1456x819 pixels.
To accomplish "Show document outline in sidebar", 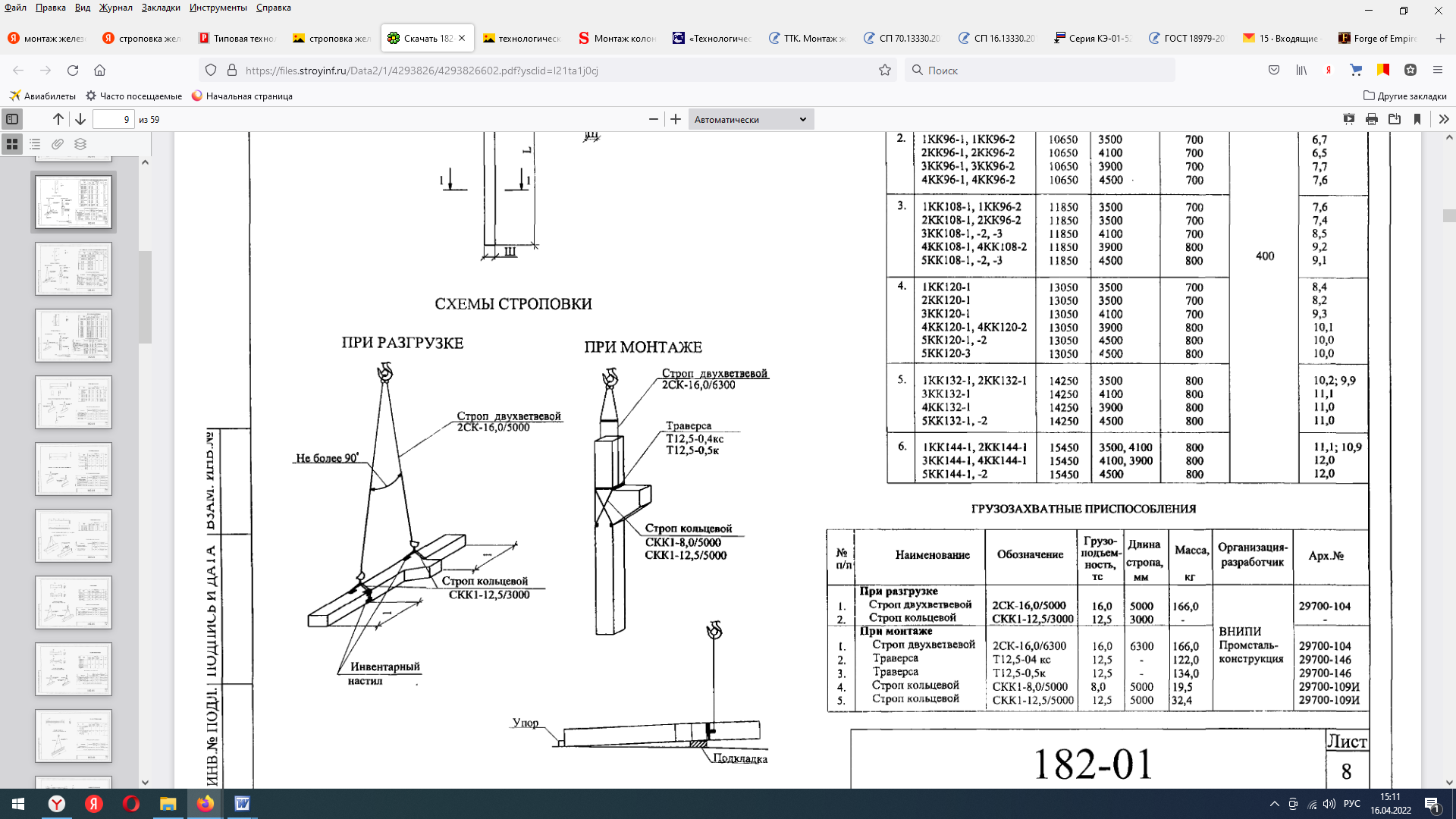I will [x=35, y=143].
